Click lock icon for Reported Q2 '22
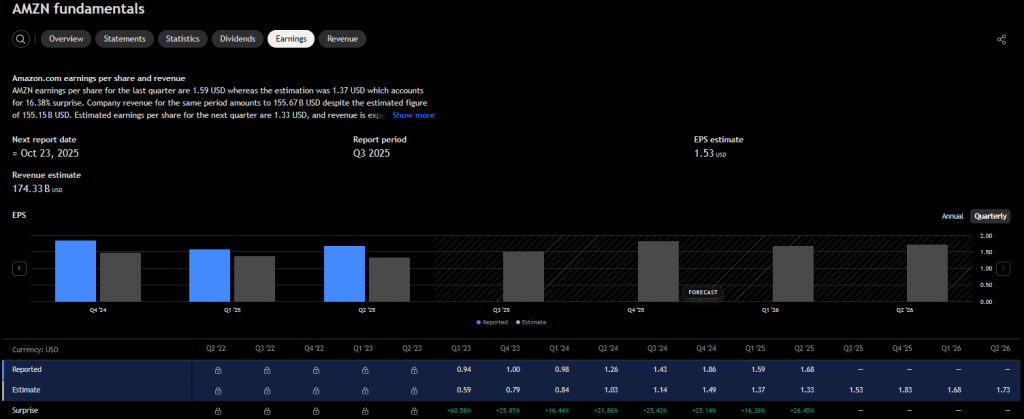Screen dimensions: 1024x419 [x=218, y=370]
